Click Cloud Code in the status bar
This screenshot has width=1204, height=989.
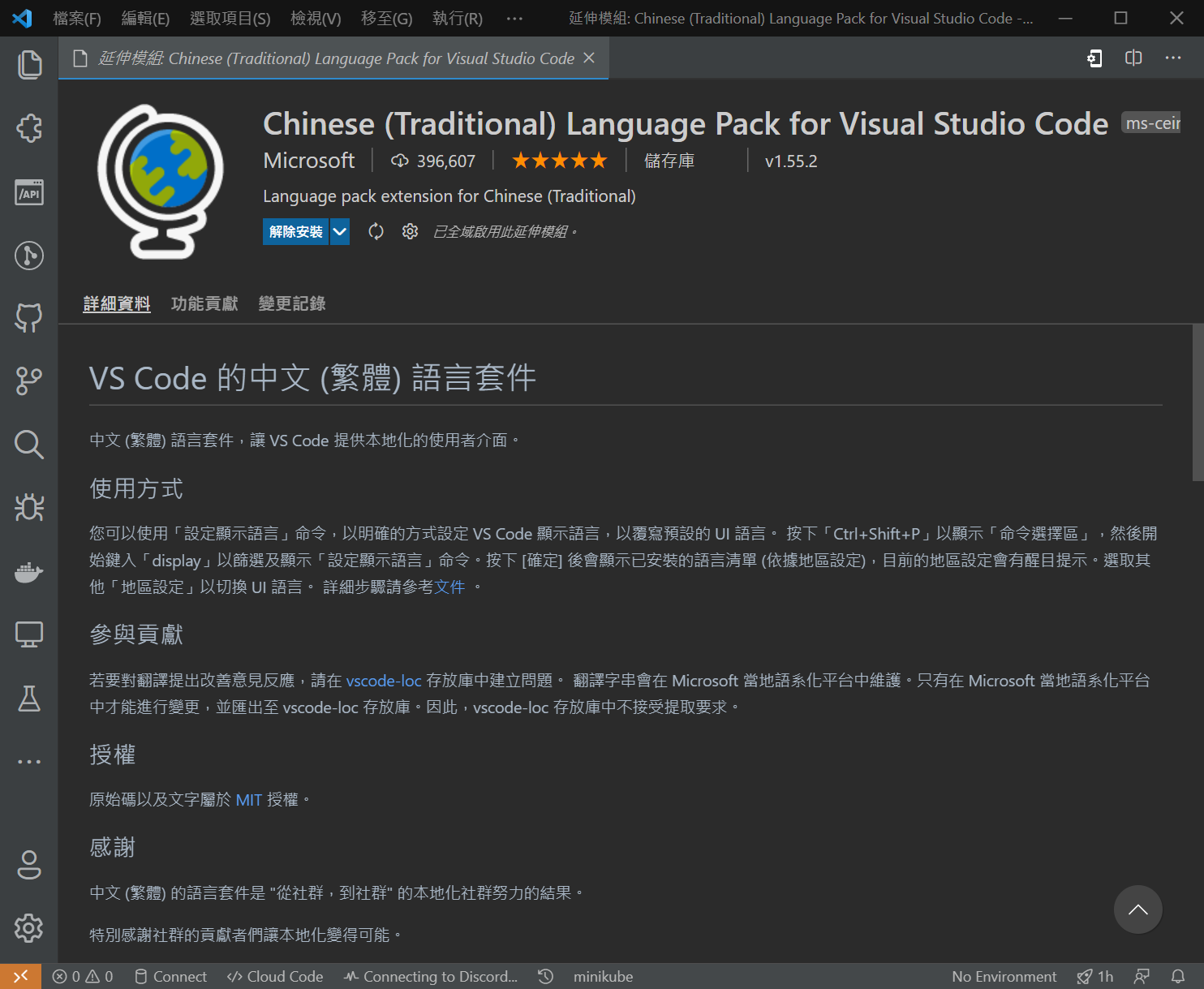click(275, 976)
